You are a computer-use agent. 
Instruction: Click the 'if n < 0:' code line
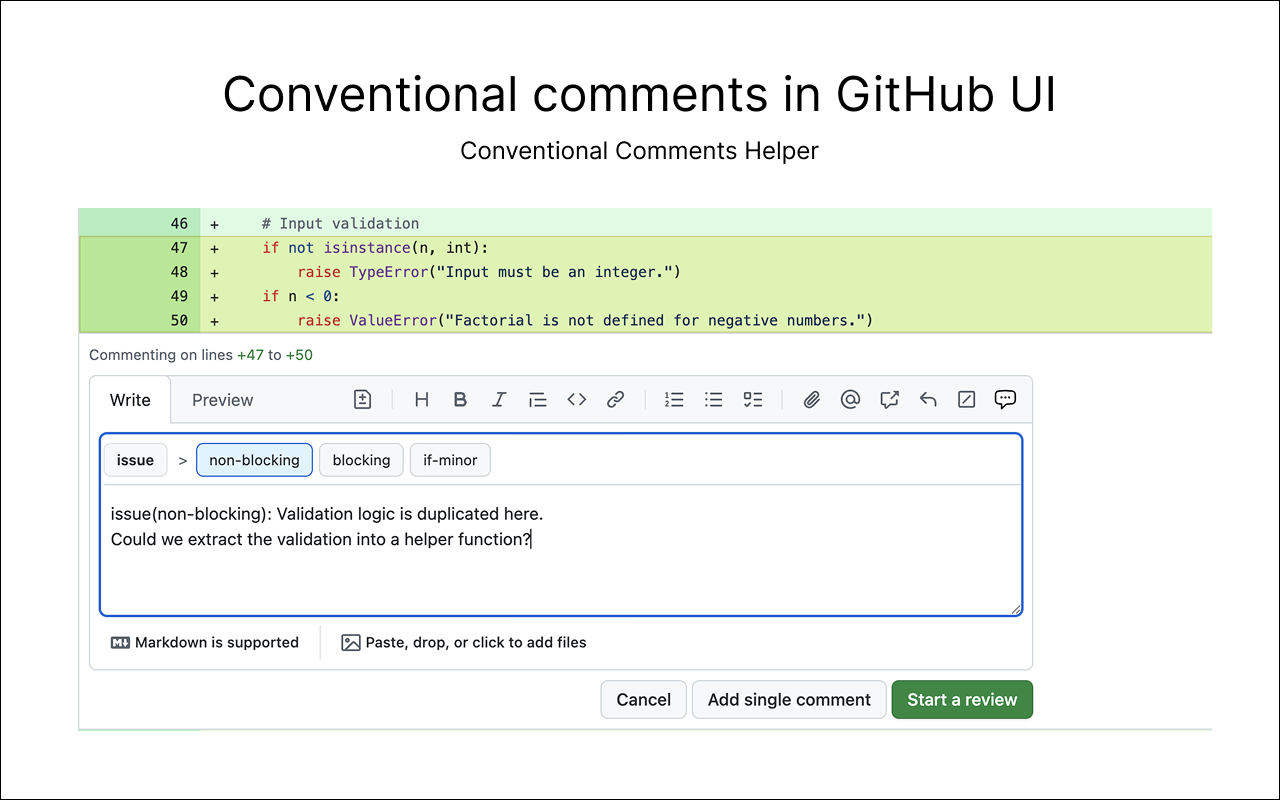300,296
